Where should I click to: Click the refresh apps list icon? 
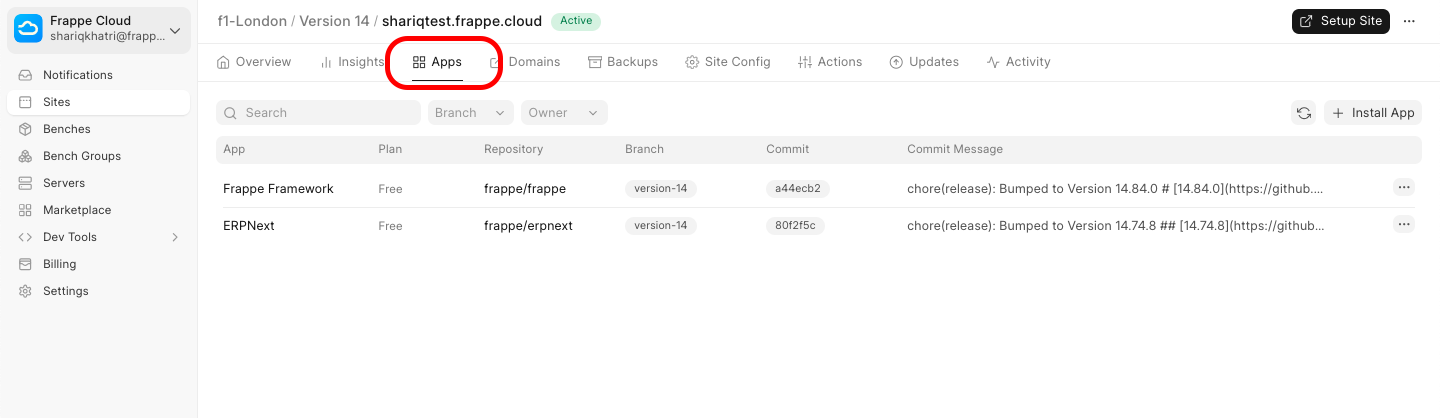pos(1304,113)
